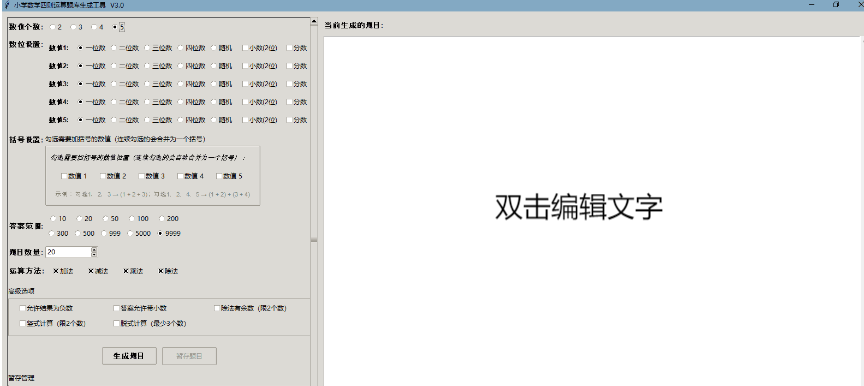The width and height of the screenshot is (864, 386).
Task: Enable 竖式计算 (限2个数) option
Action: click(23, 323)
